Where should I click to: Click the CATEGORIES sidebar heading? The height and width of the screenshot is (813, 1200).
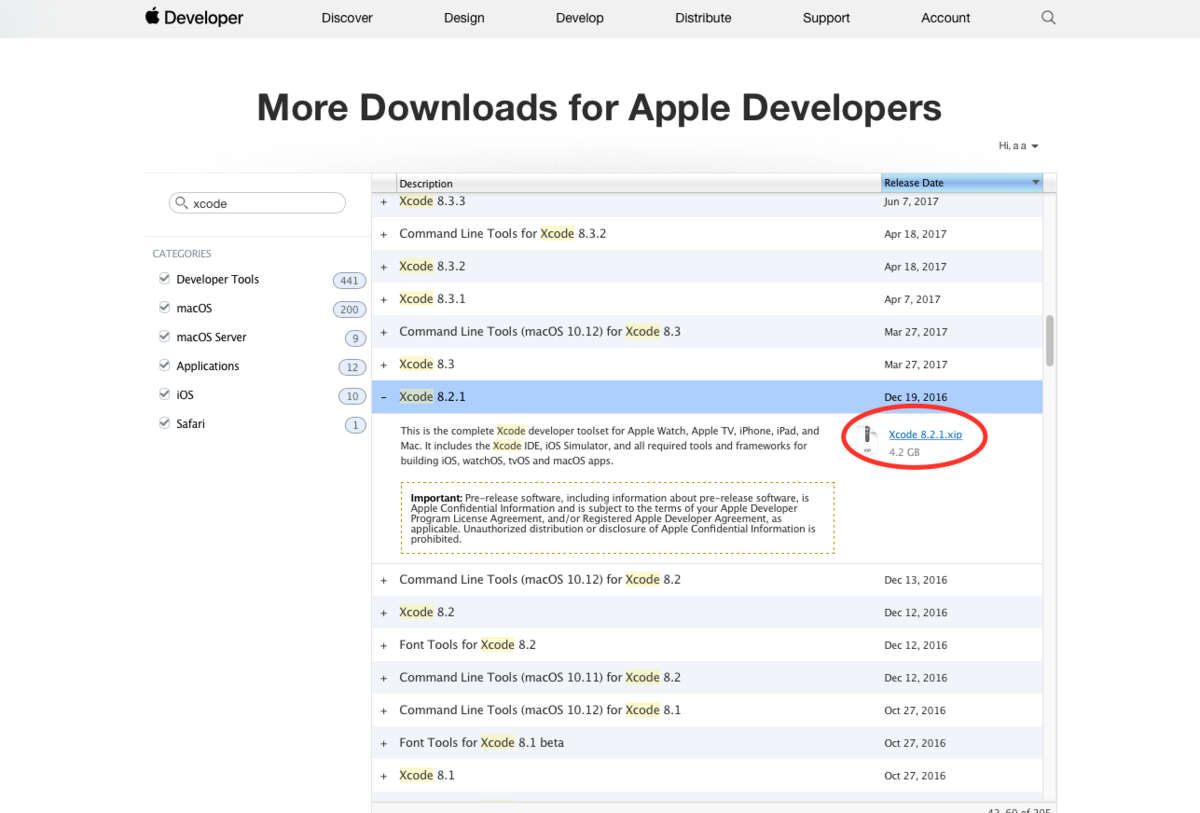[182, 254]
